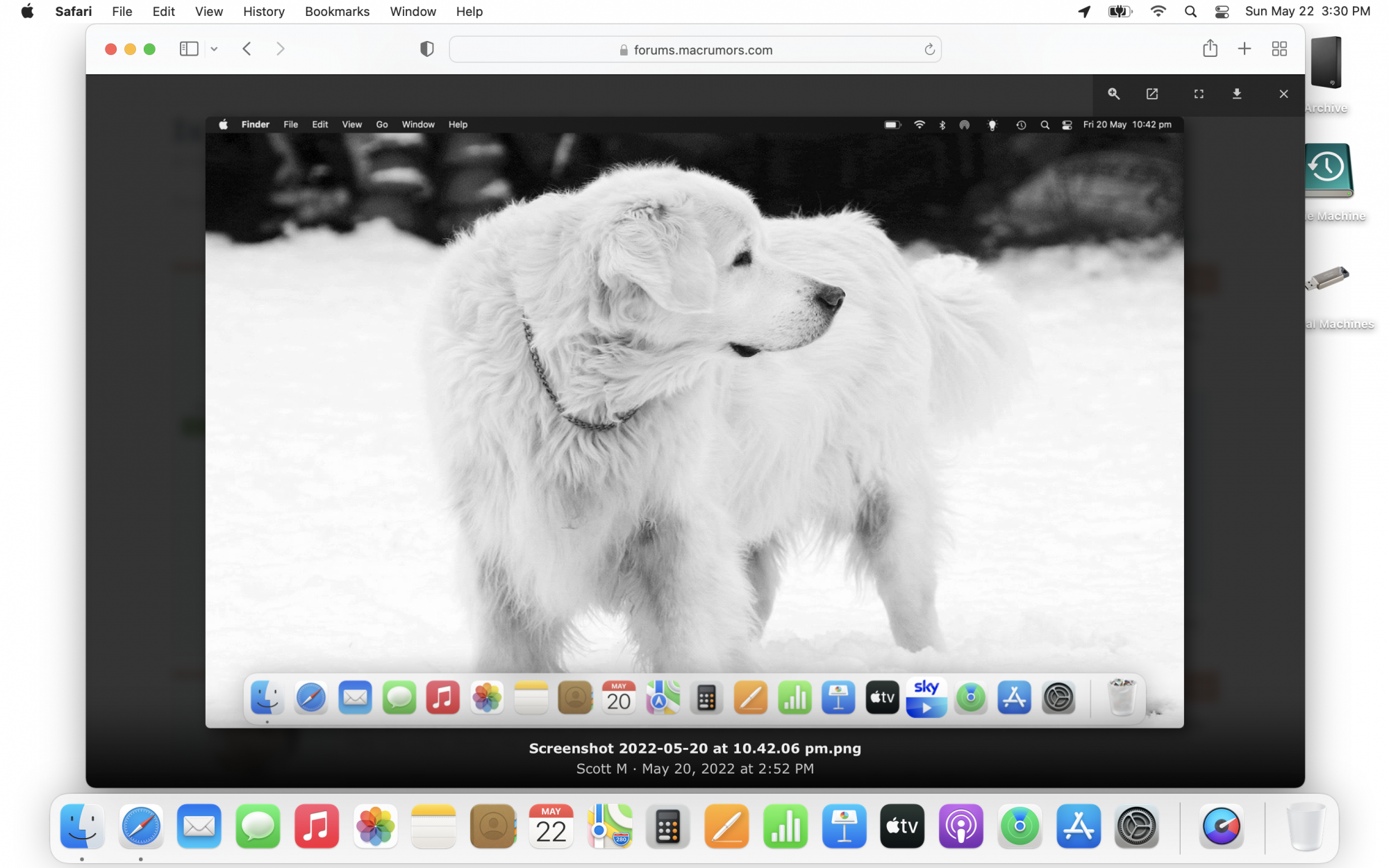Open Control Center in menu bar
This screenshot has width=1389, height=868.
pyautogui.click(x=1222, y=11)
